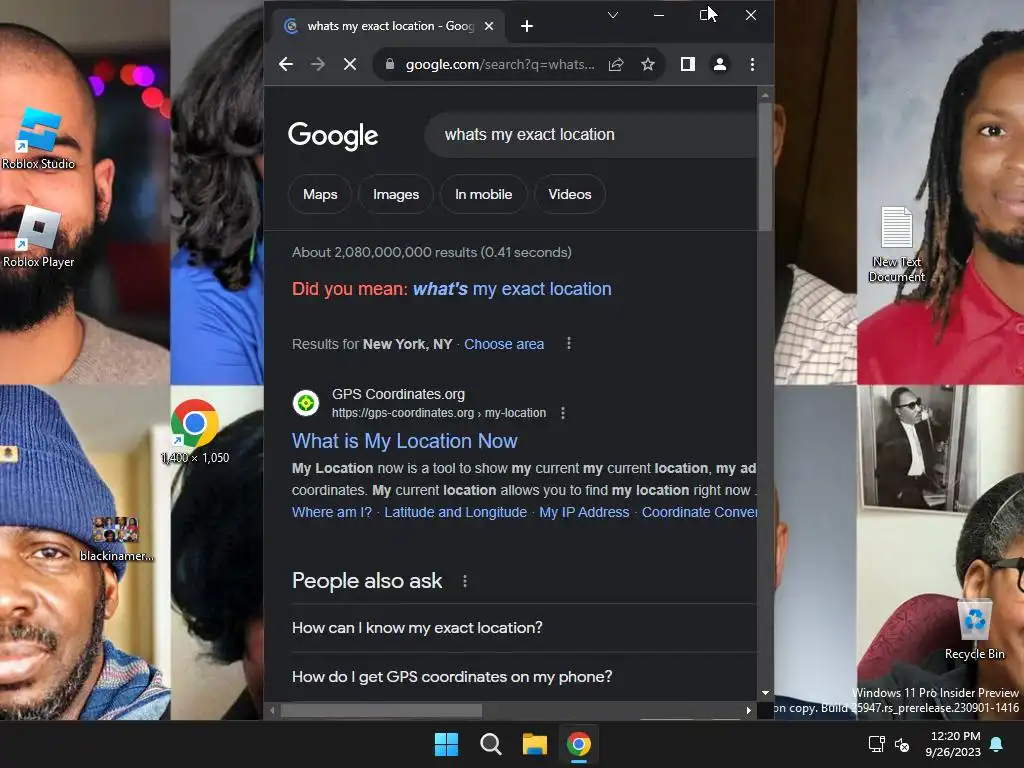Select the Roblox Studio desktop icon

(39, 140)
